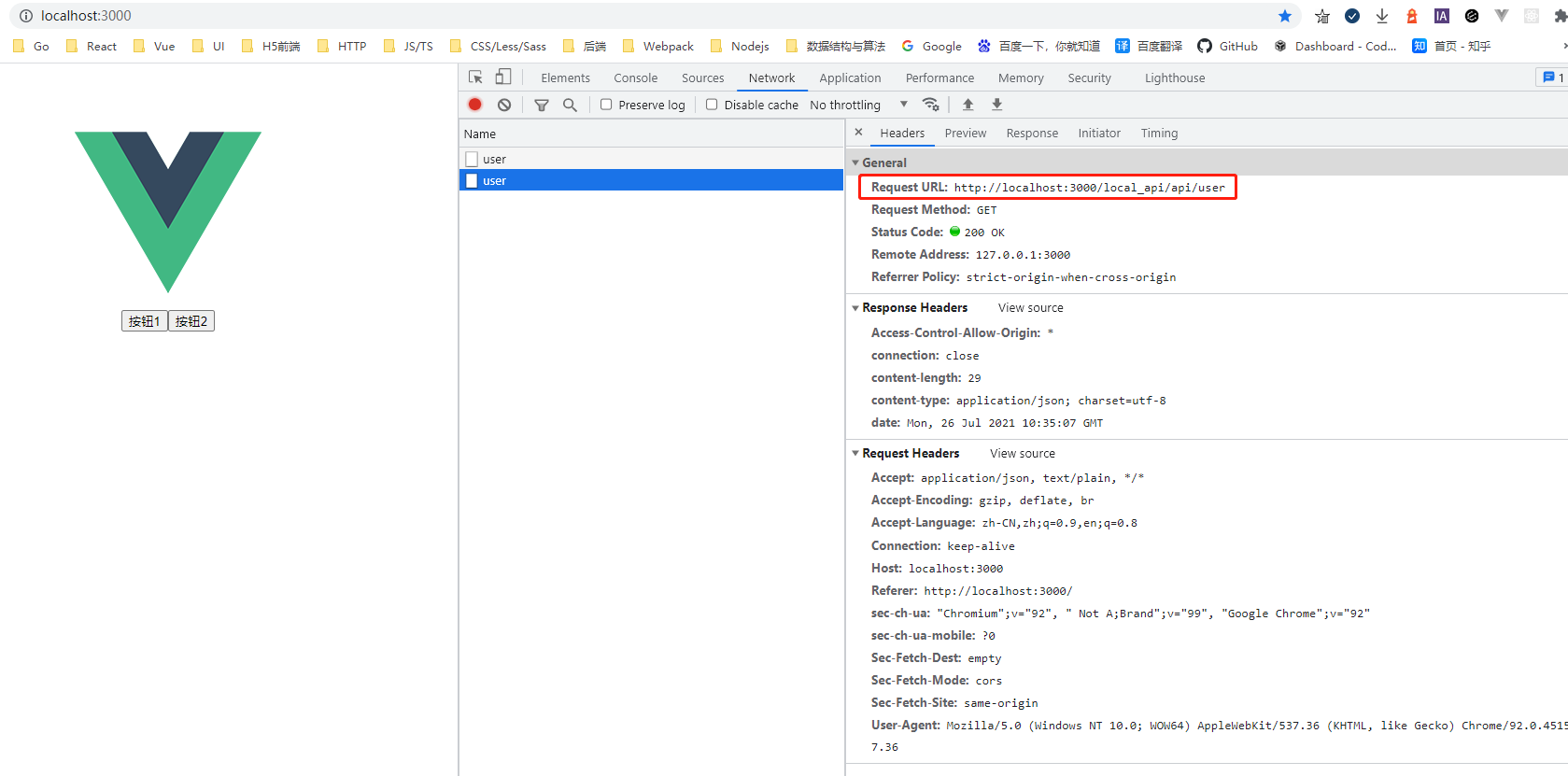Switch to the Application tab
Screen dimensions: 1568x776
pos(850,78)
